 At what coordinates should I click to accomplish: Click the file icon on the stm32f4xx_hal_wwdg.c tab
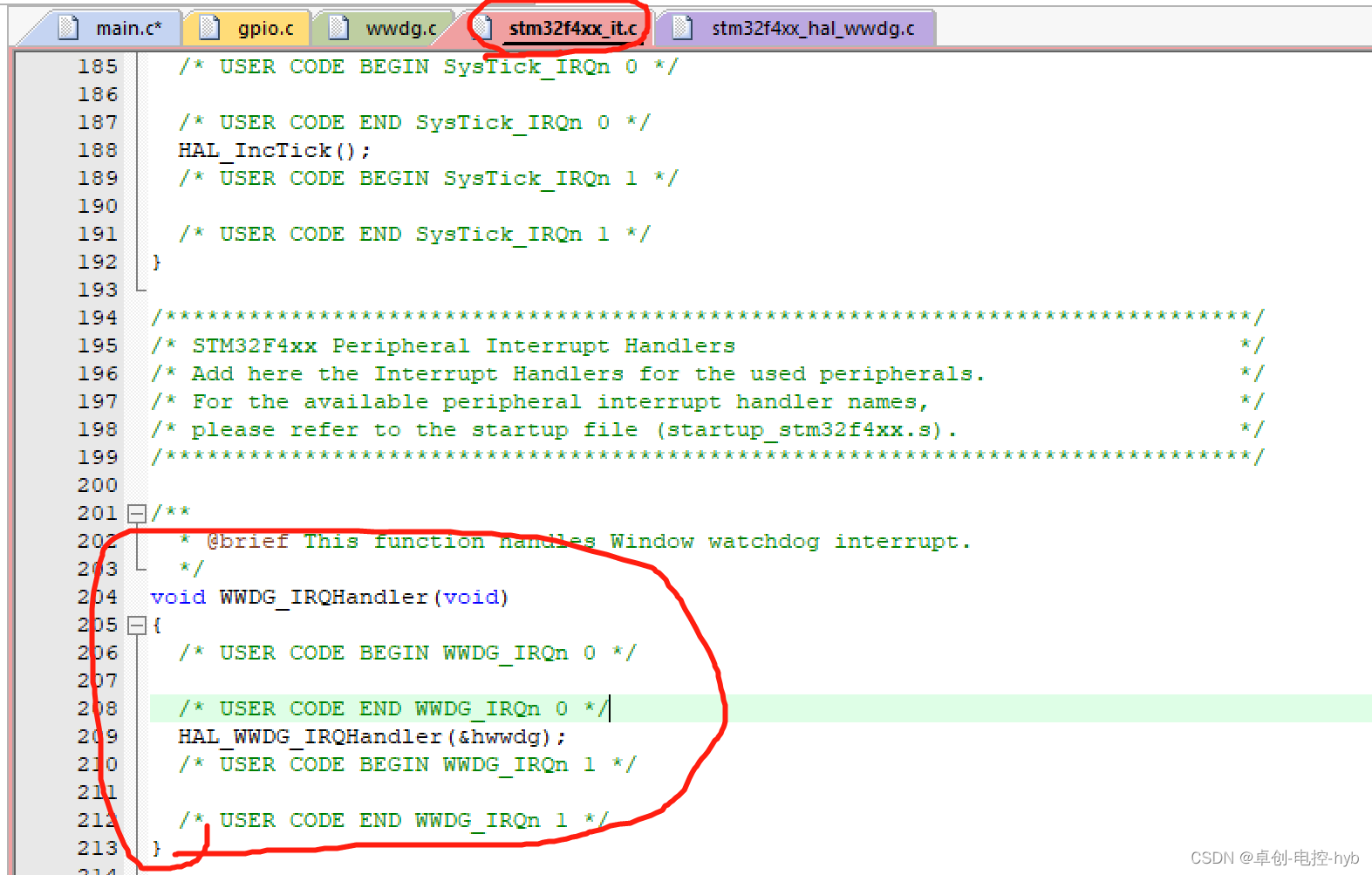point(683,28)
